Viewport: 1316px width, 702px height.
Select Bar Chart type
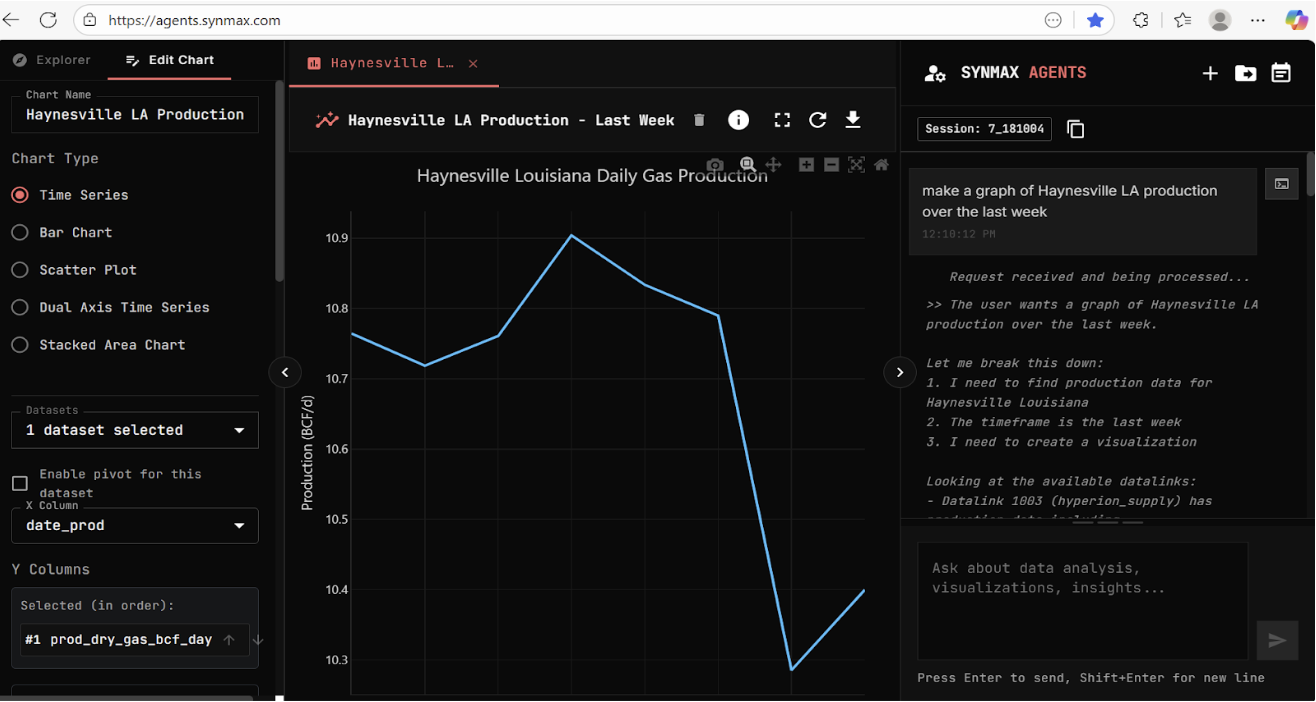[20, 232]
